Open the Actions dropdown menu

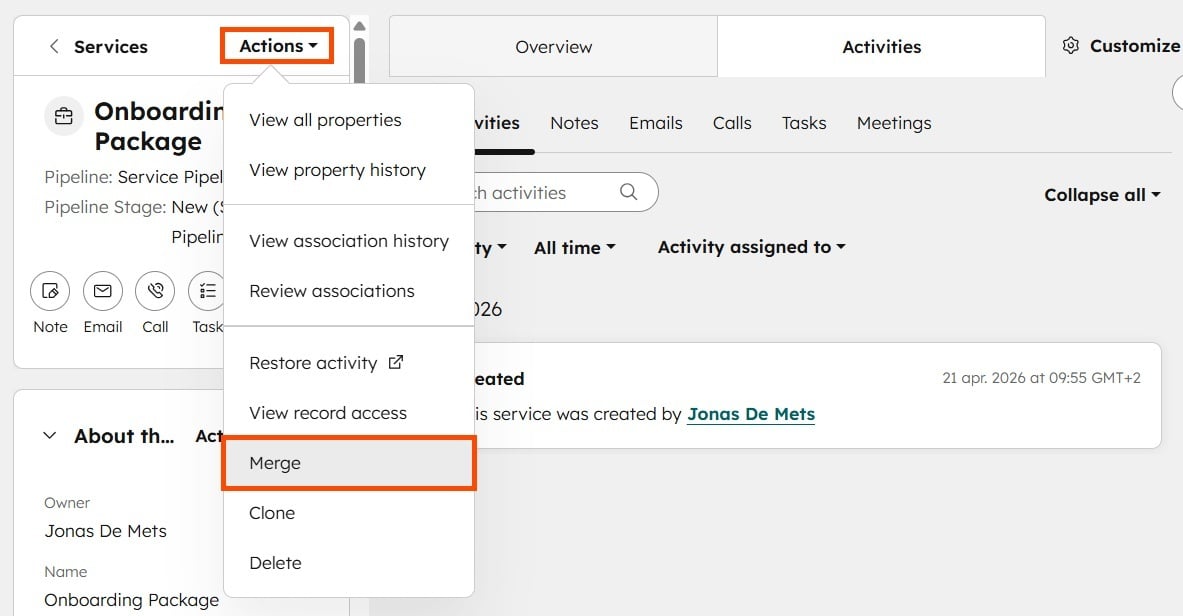tap(276, 45)
